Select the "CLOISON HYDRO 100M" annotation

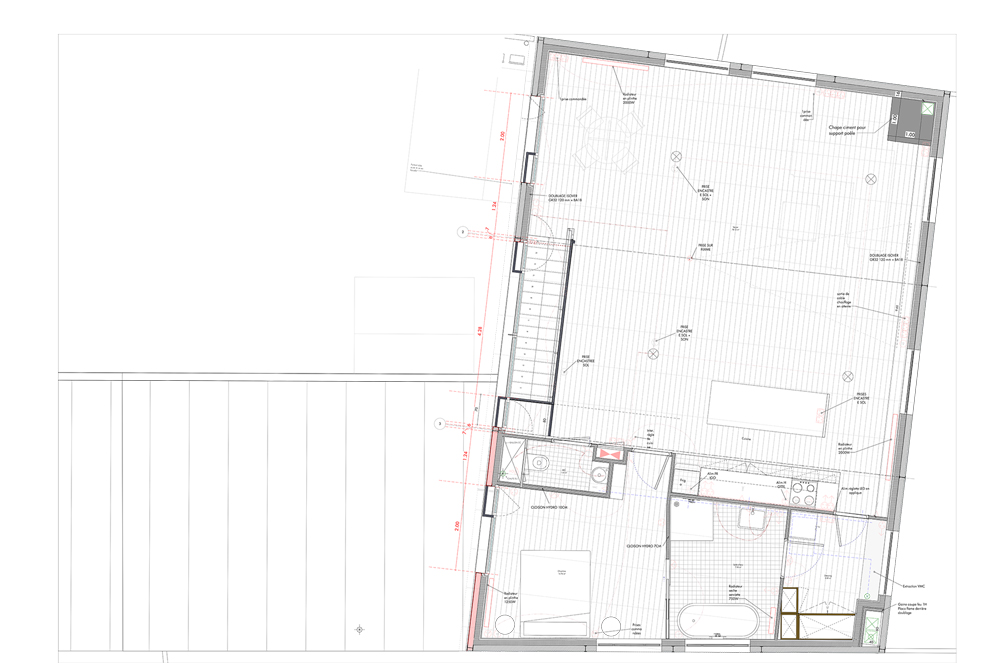tap(549, 509)
